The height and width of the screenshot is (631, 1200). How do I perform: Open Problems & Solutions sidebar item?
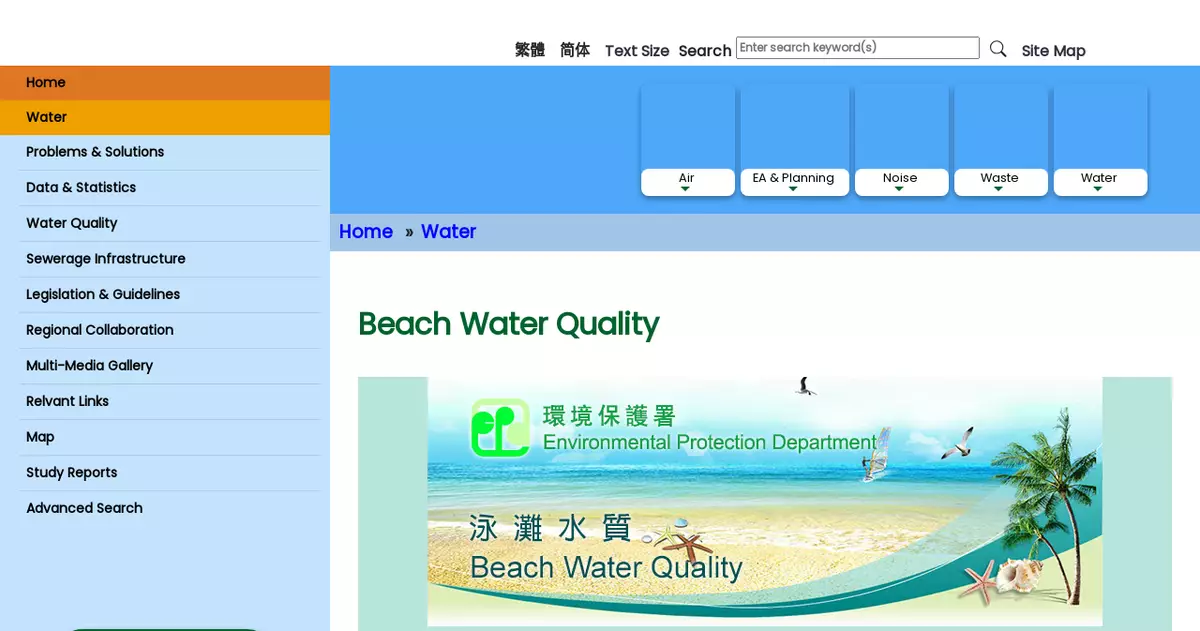95,152
